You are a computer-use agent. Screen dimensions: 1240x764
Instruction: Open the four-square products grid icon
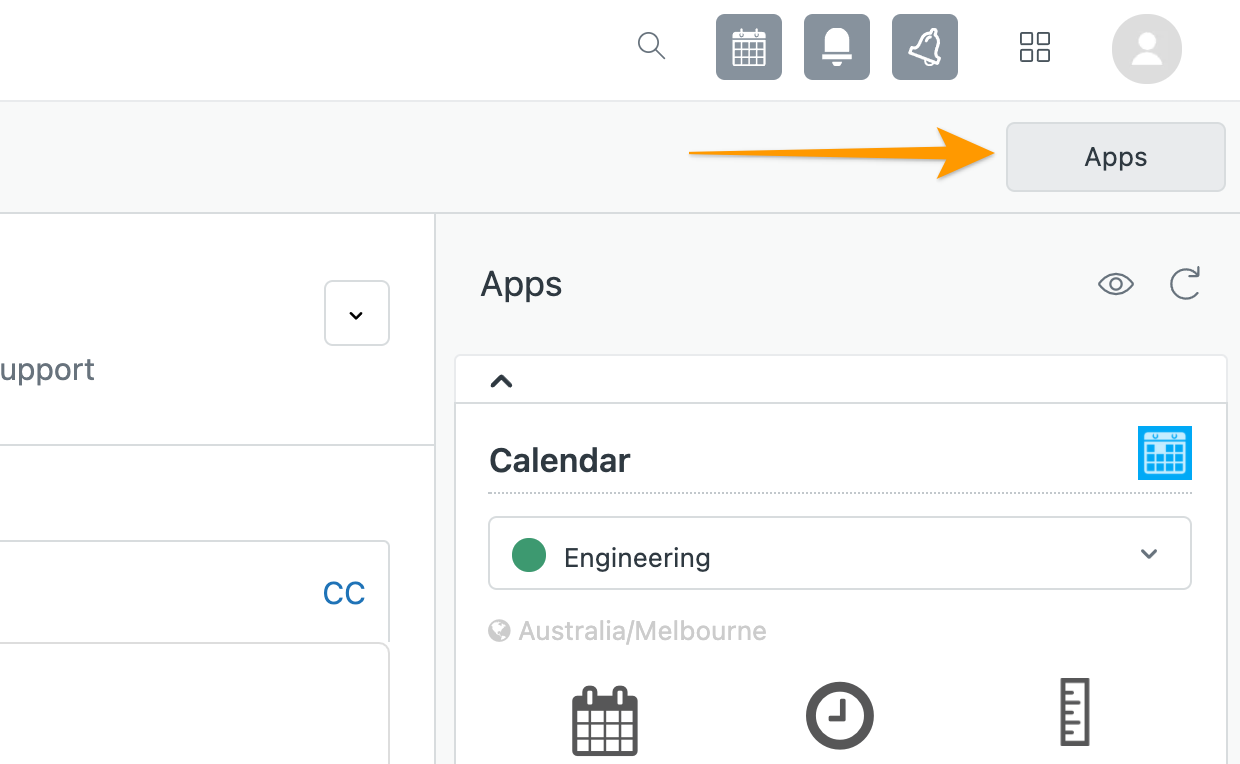click(1035, 47)
